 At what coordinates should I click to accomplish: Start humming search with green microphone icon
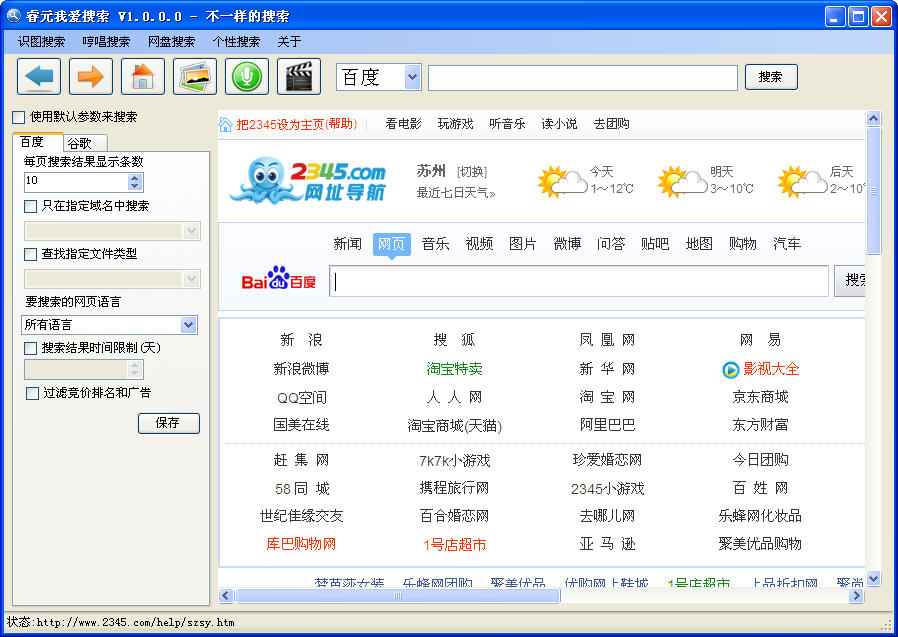[x=247, y=76]
